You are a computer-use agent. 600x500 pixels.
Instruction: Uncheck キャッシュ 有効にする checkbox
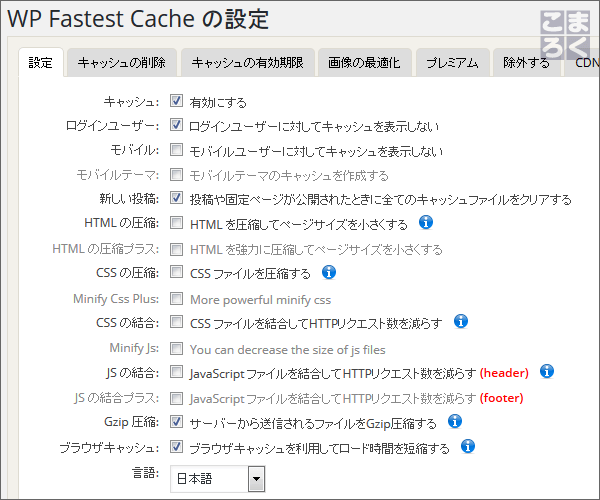[x=176, y=101]
